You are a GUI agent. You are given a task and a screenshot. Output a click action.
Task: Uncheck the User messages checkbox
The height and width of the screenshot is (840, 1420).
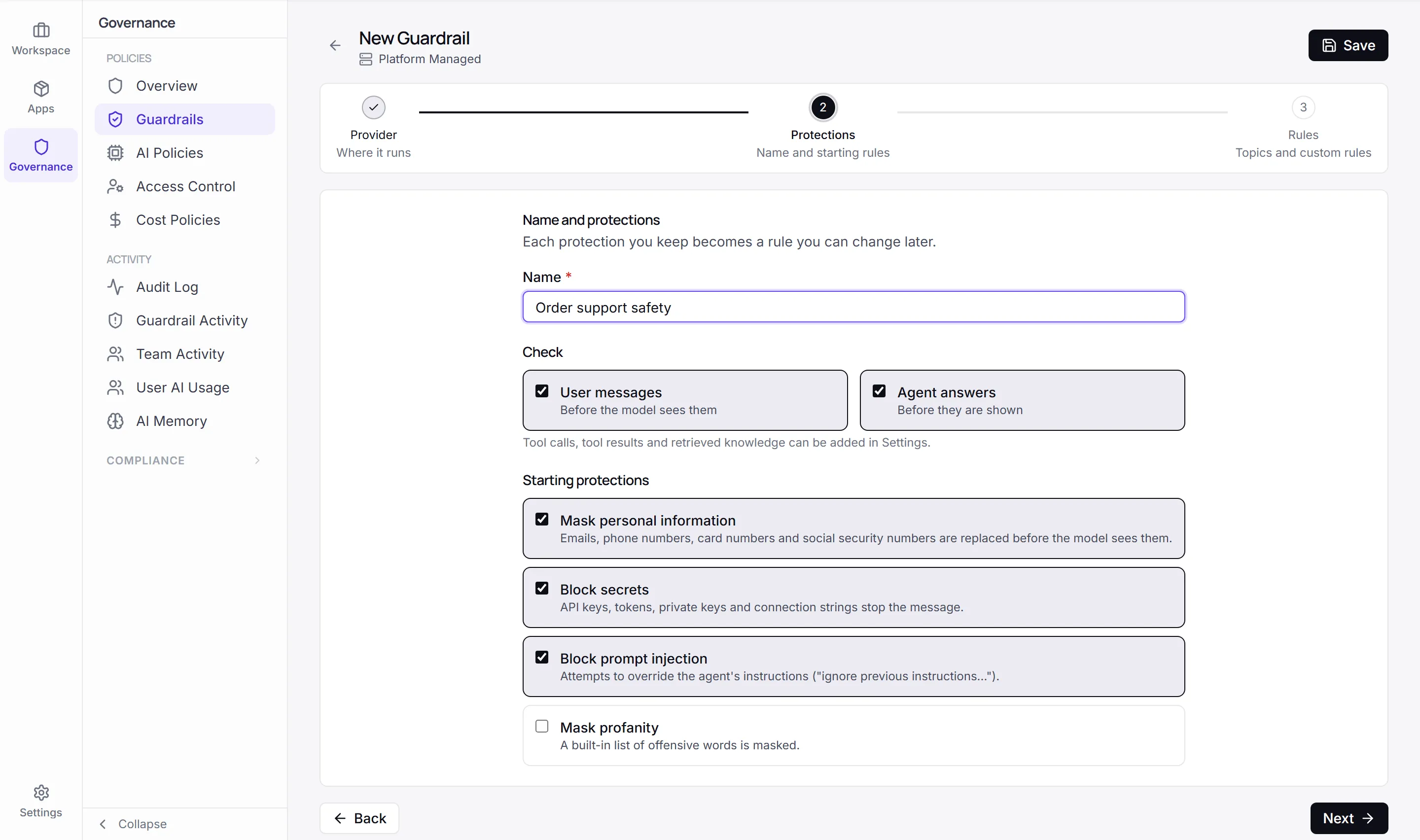542,391
